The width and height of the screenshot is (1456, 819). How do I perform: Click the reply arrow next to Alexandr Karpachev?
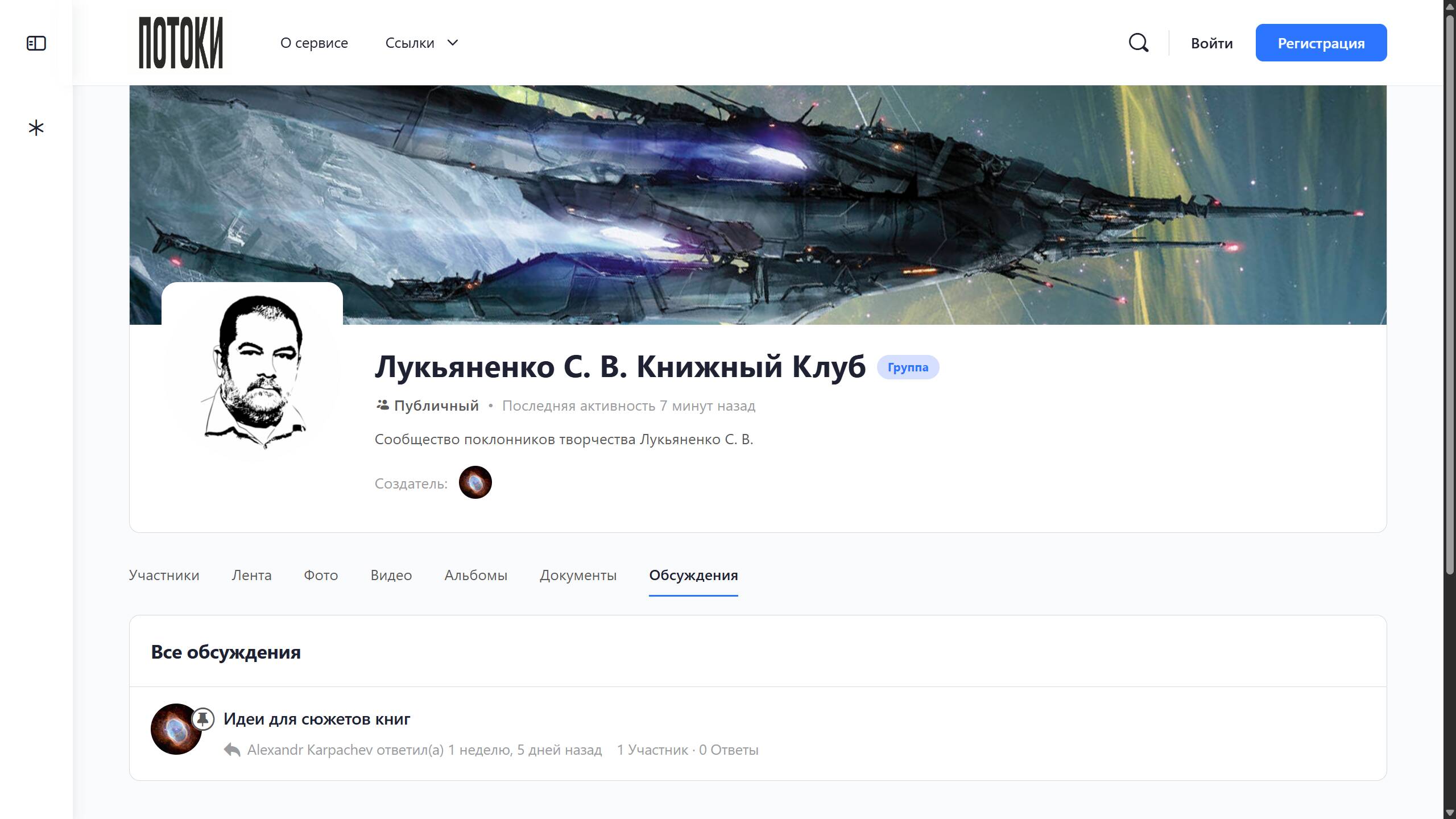click(232, 749)
